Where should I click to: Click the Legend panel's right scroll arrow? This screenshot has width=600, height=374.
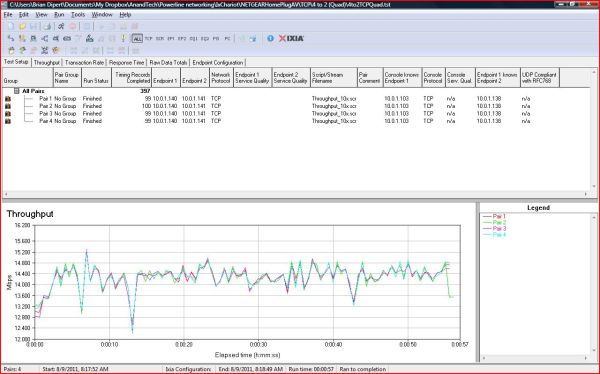(586, 358)
